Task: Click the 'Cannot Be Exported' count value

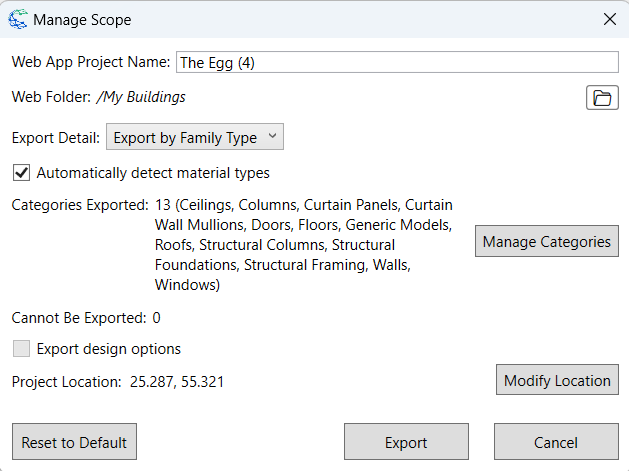Action: click(156, 318)
